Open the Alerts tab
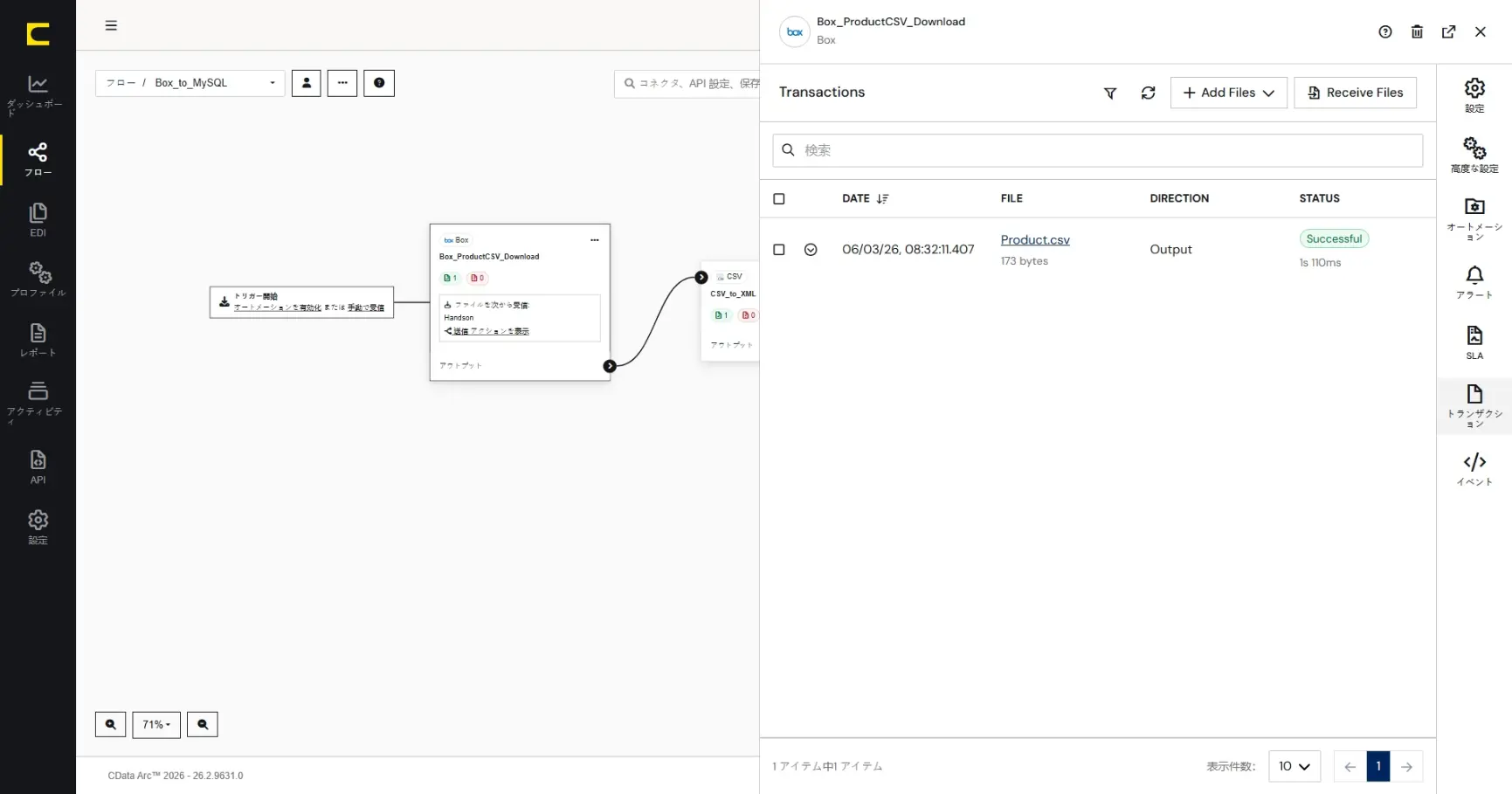This screenshot has width=1512, height=794. pos(1474,282)
